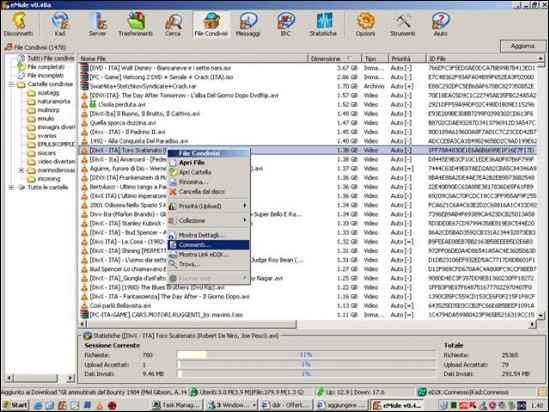Image resolution: width=549 pixels, height=412 pixels.
Task: Click the Disconnetti toolbar icon
Action: pos(19,24)
